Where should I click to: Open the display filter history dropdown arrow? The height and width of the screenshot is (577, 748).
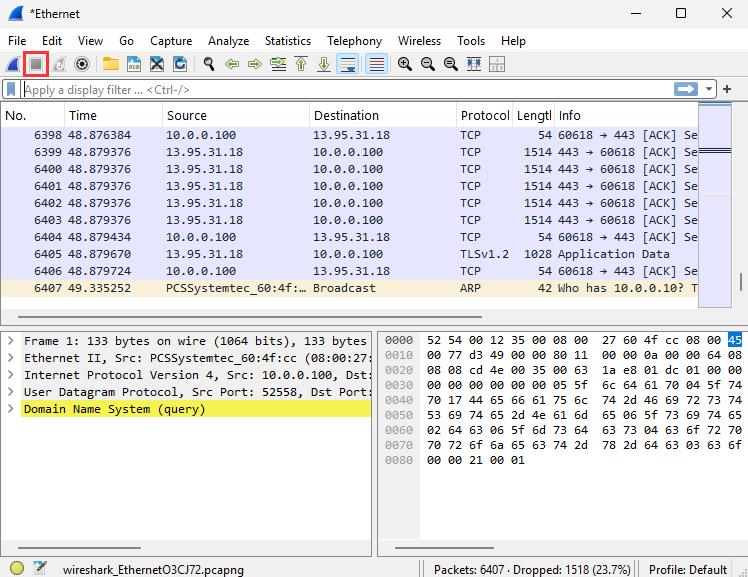pos(709,89)
